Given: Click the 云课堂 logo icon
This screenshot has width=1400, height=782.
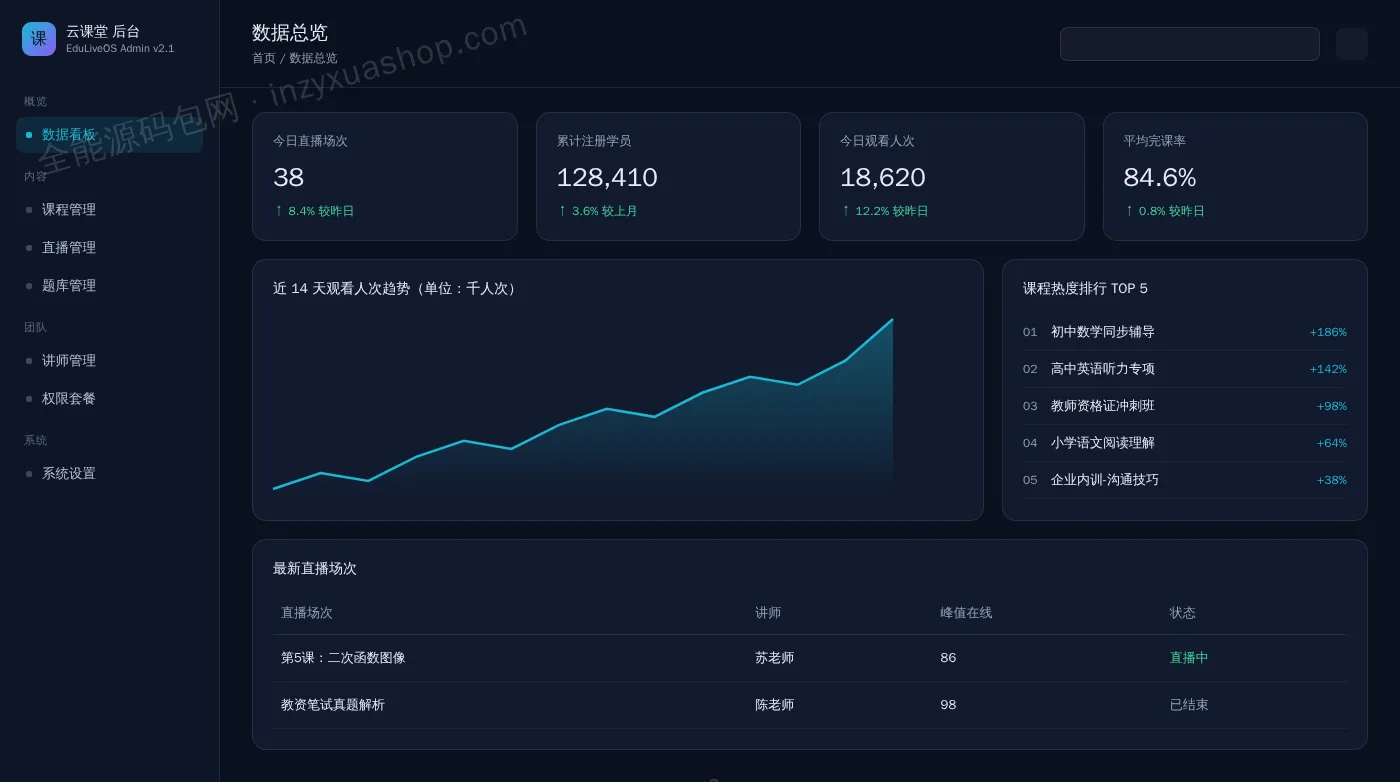Looking at the screenshot, I should (39, 39).
